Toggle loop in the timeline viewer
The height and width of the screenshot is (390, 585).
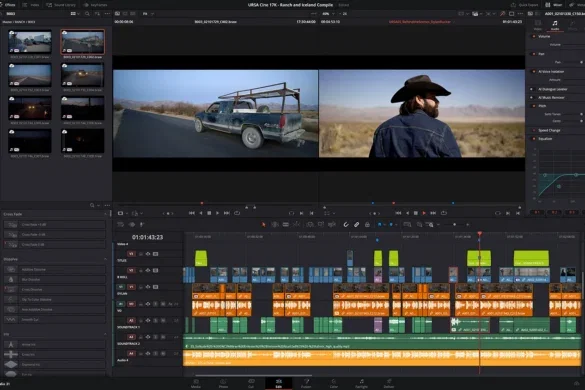444,213
